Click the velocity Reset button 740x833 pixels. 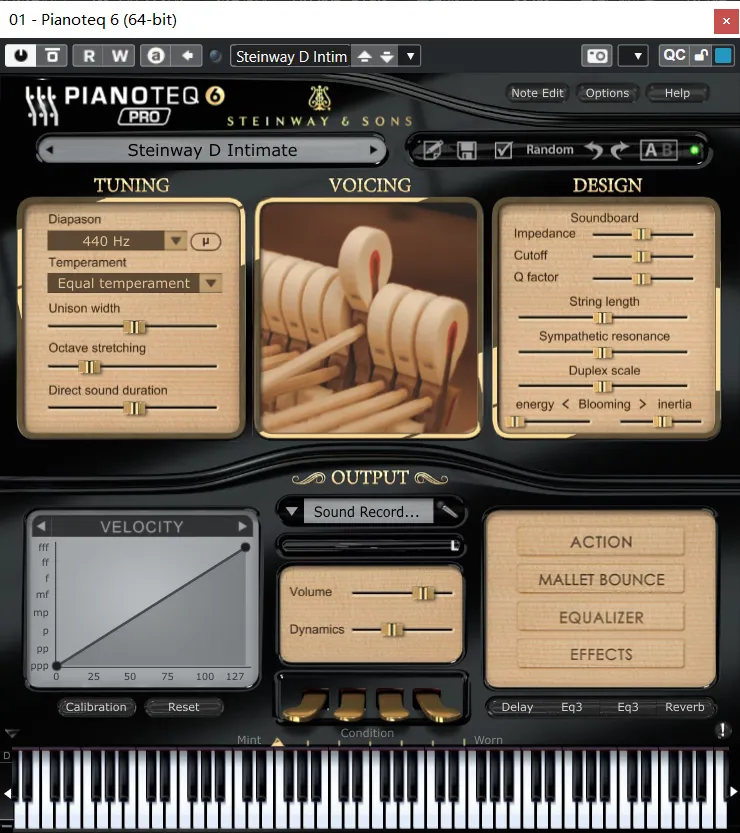[x=184, y=707]
